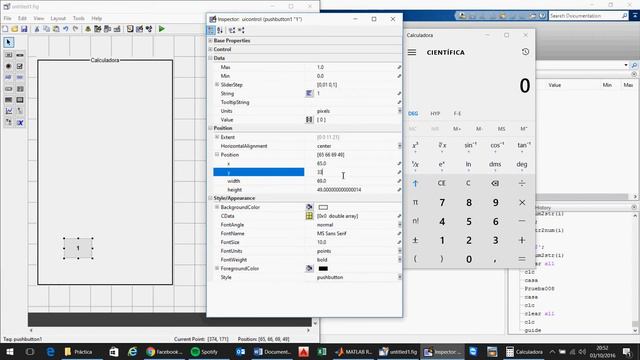640x360 pixels.
Task: Open the Calculadora hamburger menu
Action: point(412,52)
